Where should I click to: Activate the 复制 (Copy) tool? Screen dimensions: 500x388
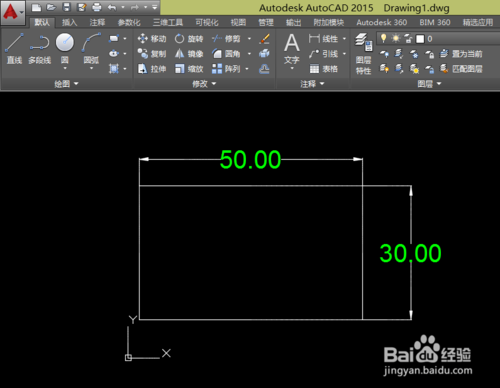[152, 54]
